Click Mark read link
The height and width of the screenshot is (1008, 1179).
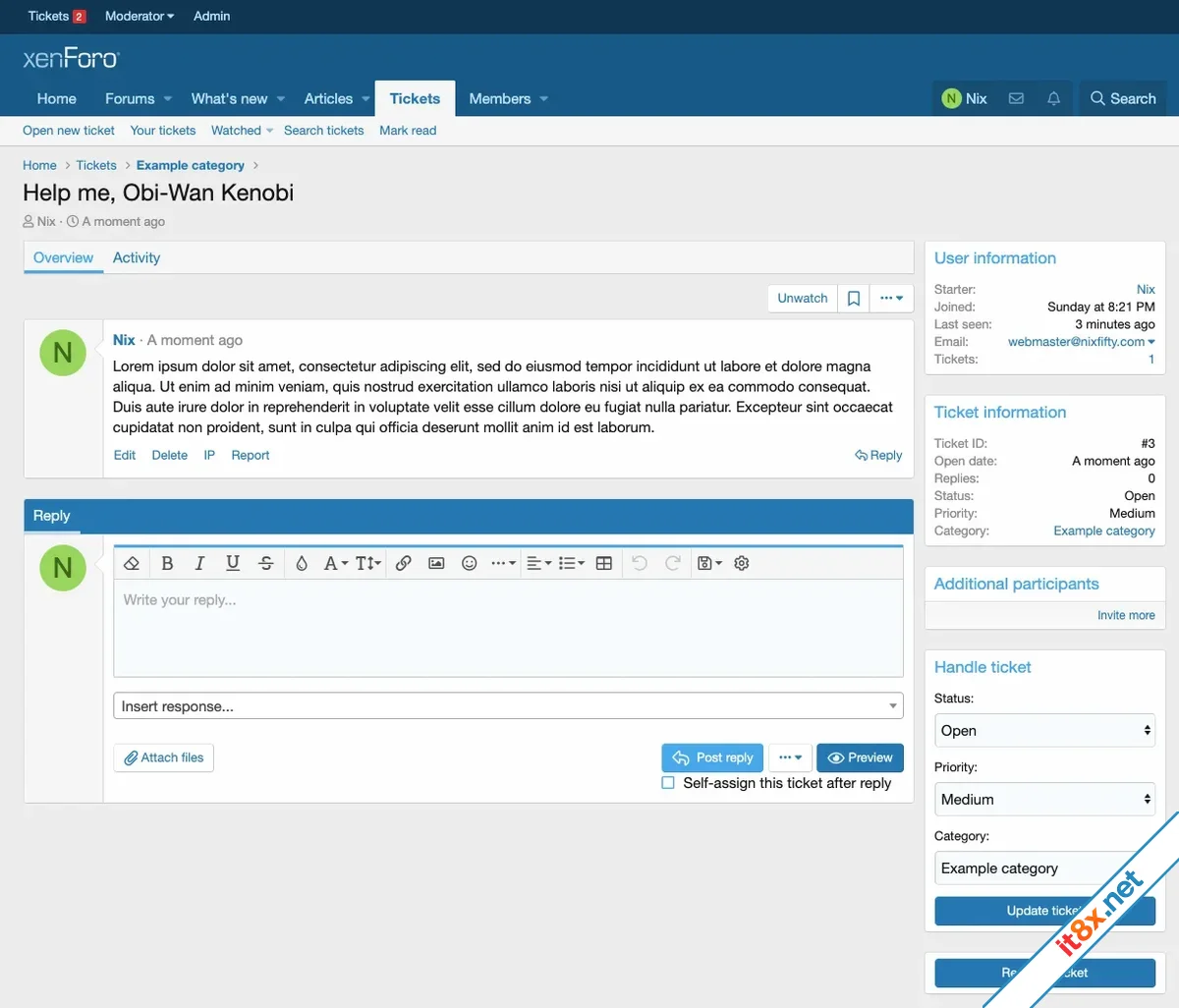tap(408, 131)
